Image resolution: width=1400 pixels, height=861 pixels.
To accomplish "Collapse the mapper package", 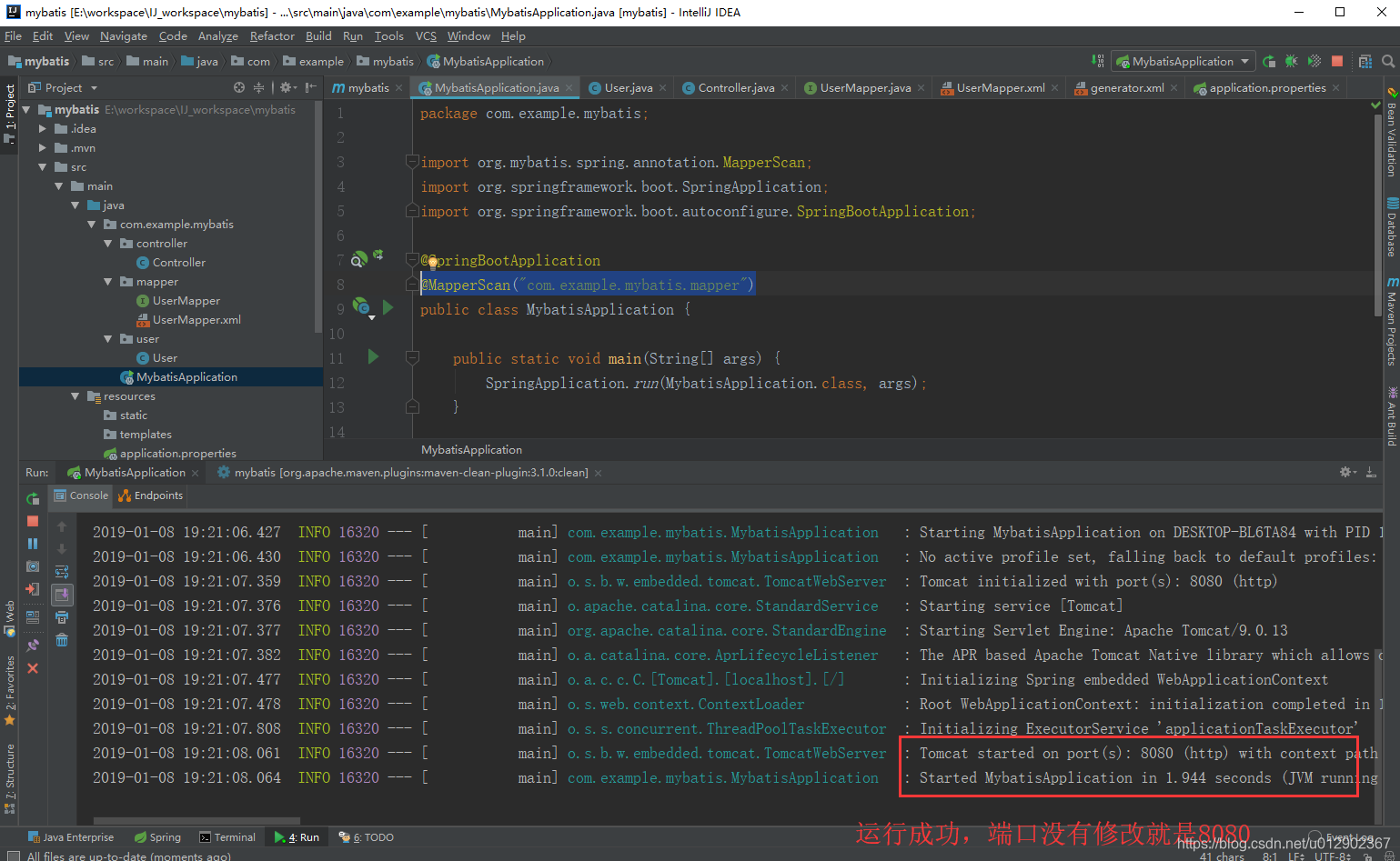I will pos(108,282).
